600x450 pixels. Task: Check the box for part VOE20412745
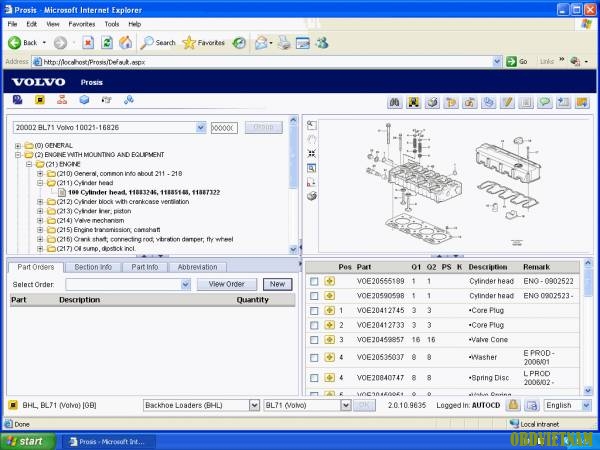314,311
